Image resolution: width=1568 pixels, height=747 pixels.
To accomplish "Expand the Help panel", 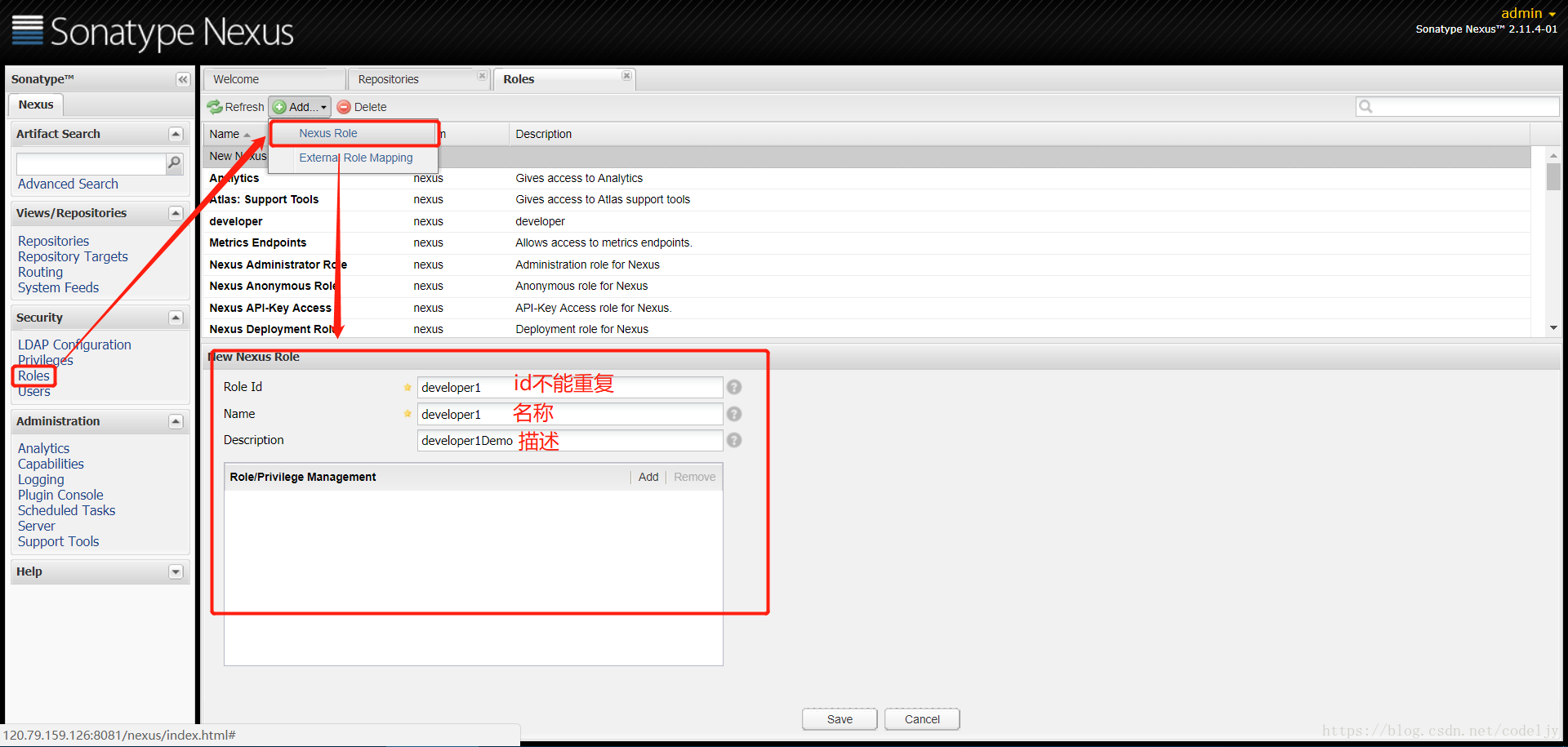I will 176,571.
